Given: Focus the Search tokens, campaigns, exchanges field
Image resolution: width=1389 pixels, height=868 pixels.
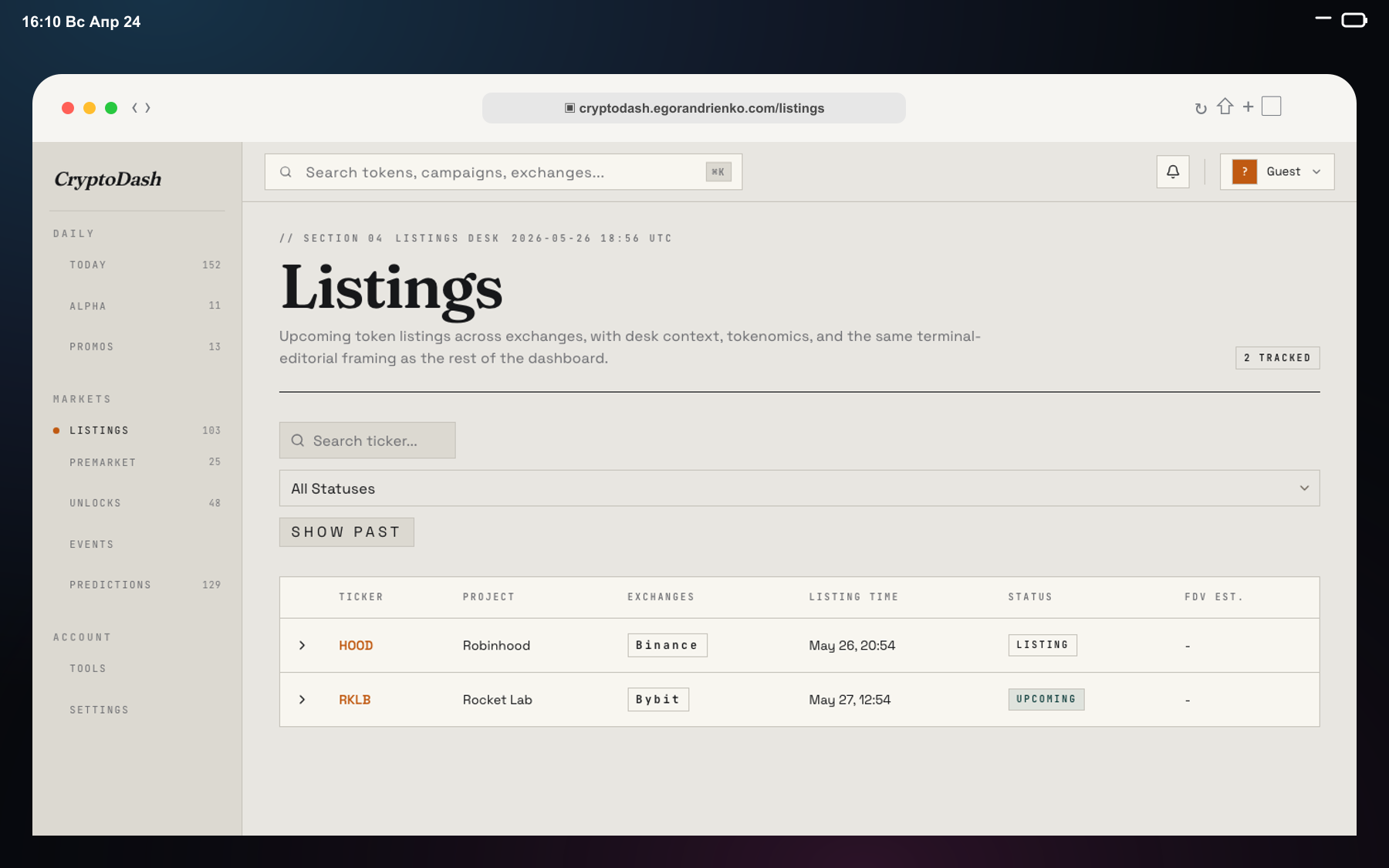Looking at the screenshot, I should pyautogui.click(x=503, y=171).
